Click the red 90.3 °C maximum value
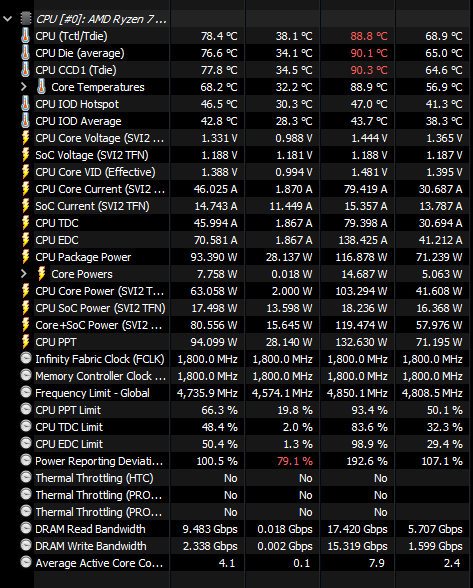 369,70
